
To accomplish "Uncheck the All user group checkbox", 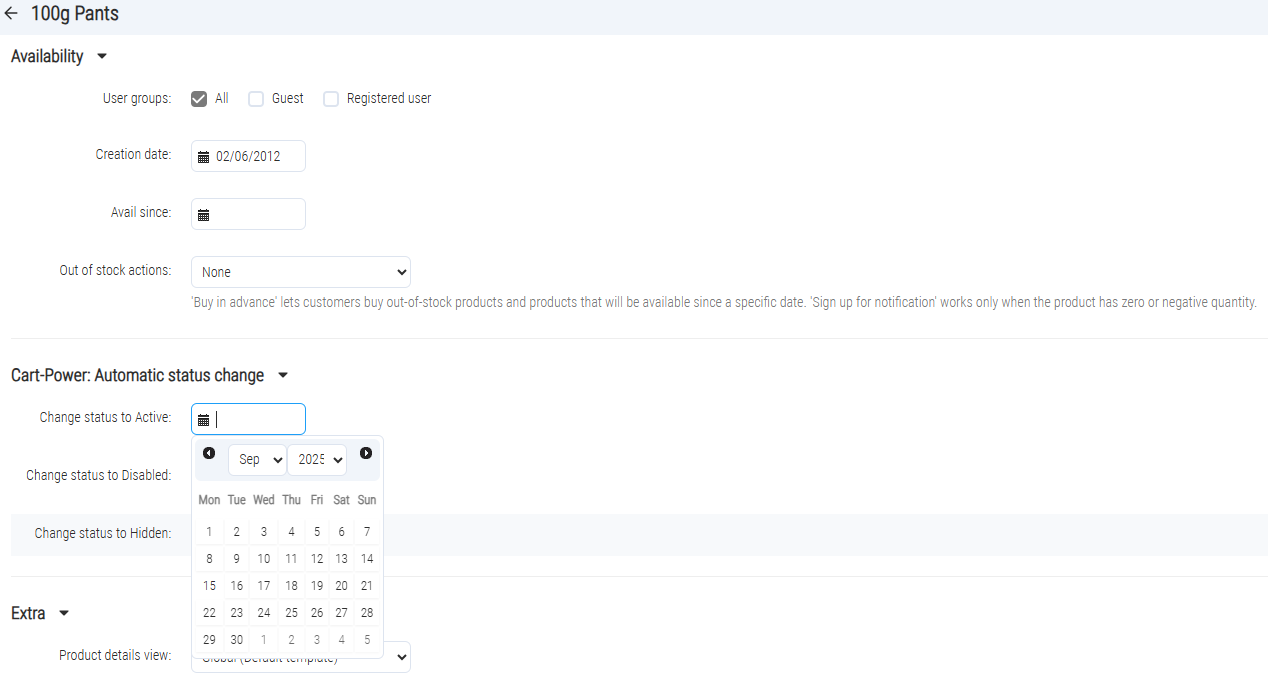I will coord(199,99).
